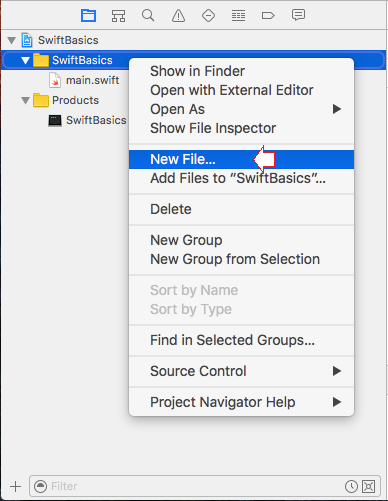
Task: Show the Report navigator speech bubble icon
Action: point(298,15)
